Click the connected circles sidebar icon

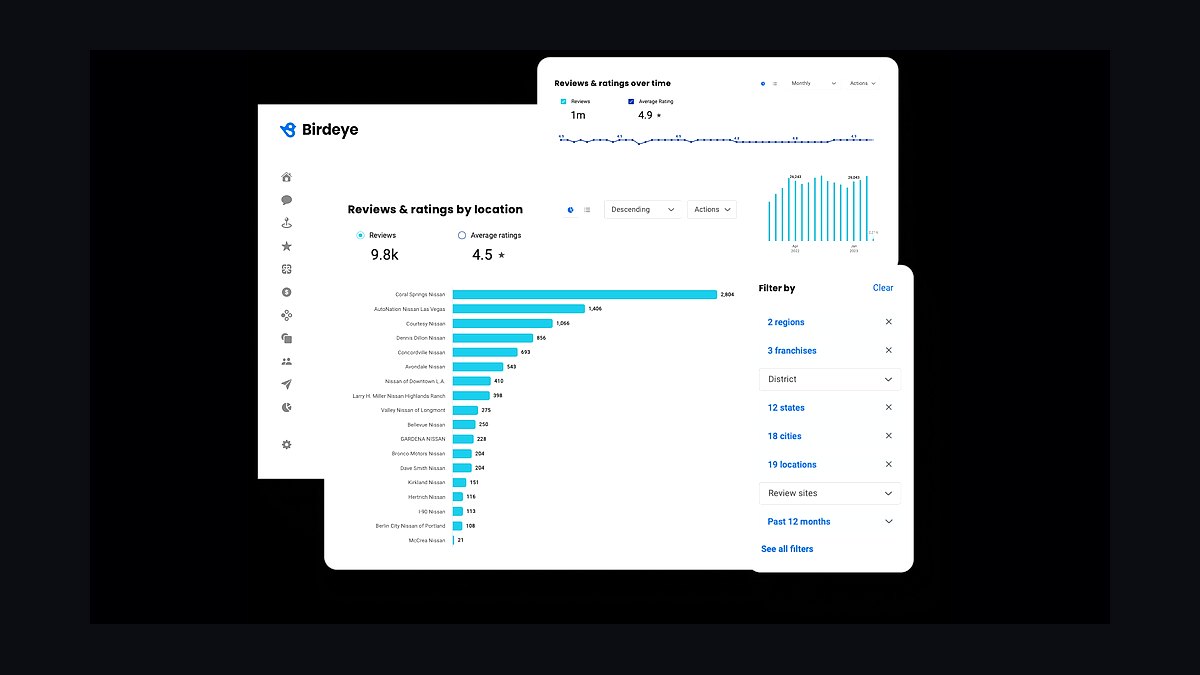(286, 315)
